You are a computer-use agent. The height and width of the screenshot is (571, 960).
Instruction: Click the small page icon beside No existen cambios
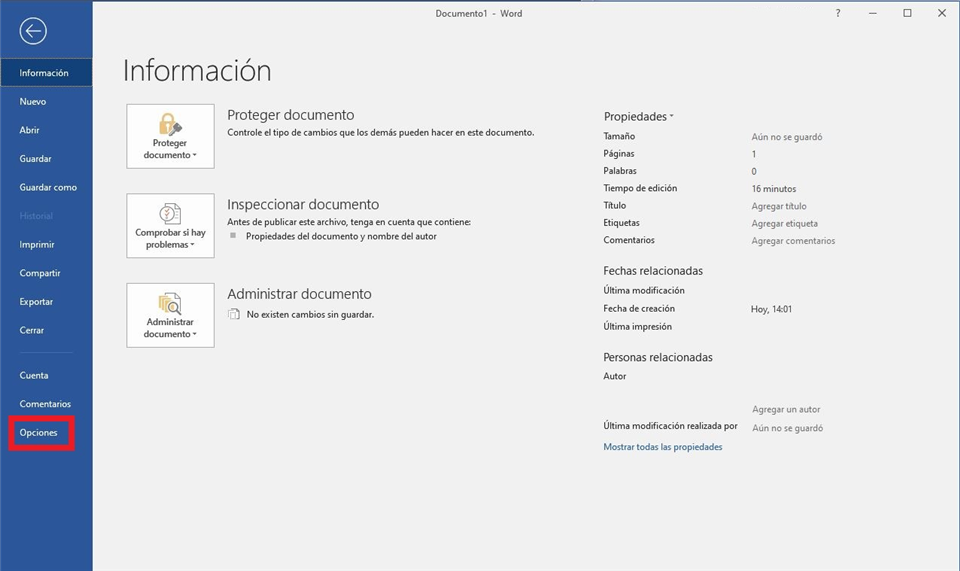[234, 314]
